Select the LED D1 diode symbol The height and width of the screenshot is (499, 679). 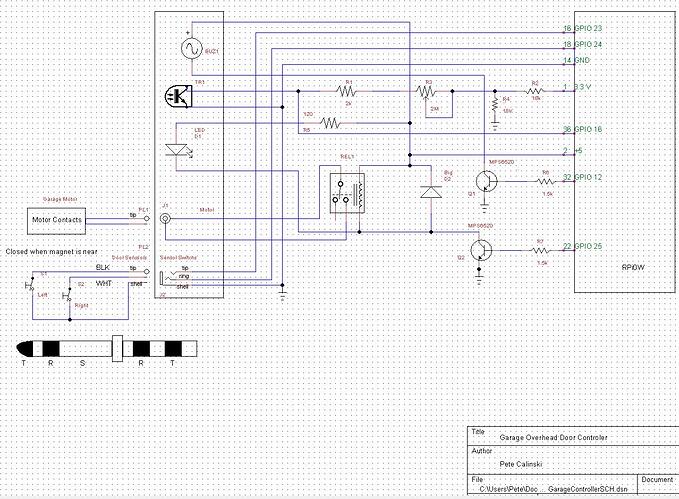178,150
